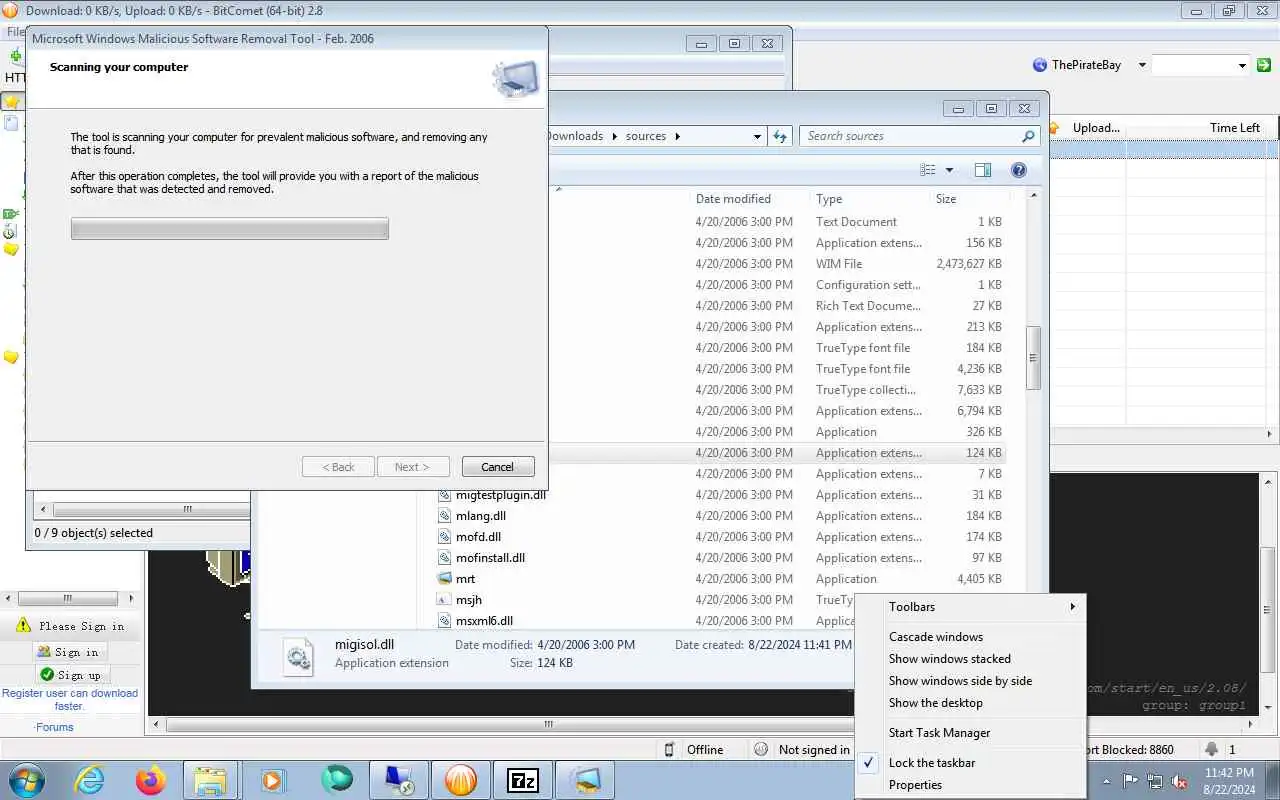Viewport: 1280px width, 800px height.
Task: Open Windows Media Player taskbar icon
Action: (273, 780)
